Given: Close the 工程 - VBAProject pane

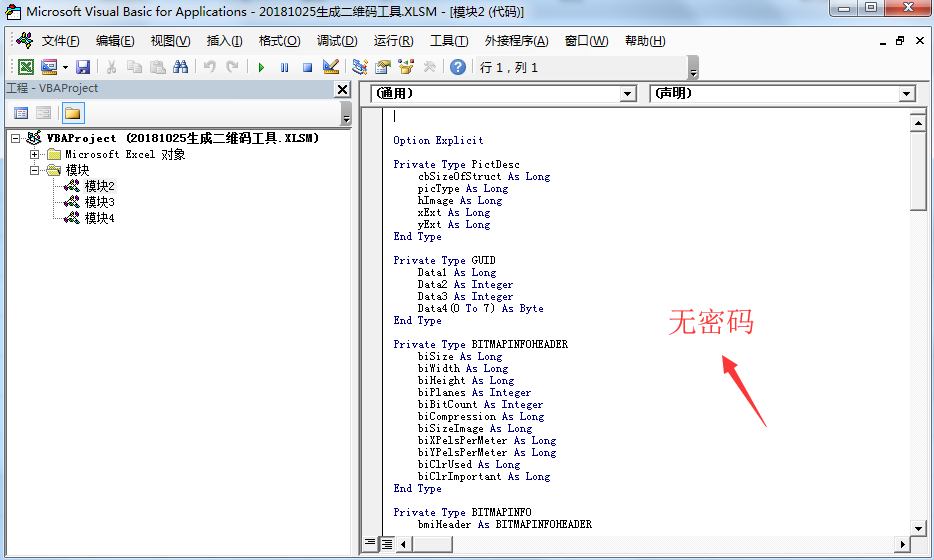Looking at the screenshot, I should [x=343, y=89].
